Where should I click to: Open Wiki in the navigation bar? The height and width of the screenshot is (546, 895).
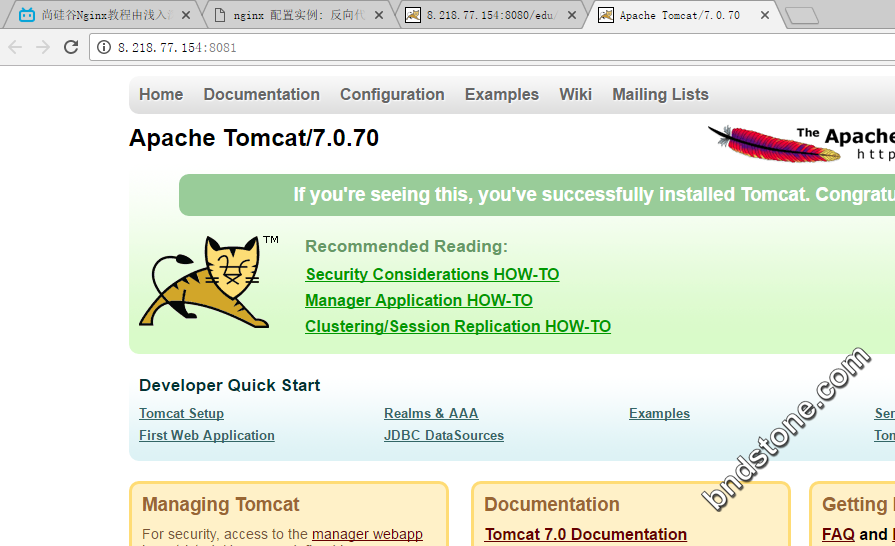575,94
